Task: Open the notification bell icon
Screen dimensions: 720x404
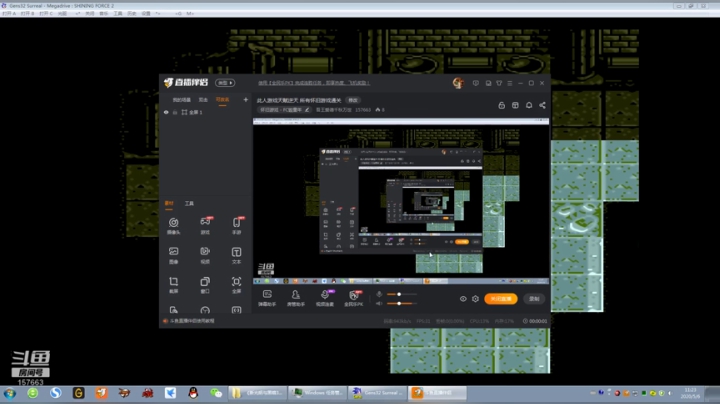Action: point(529,105)
